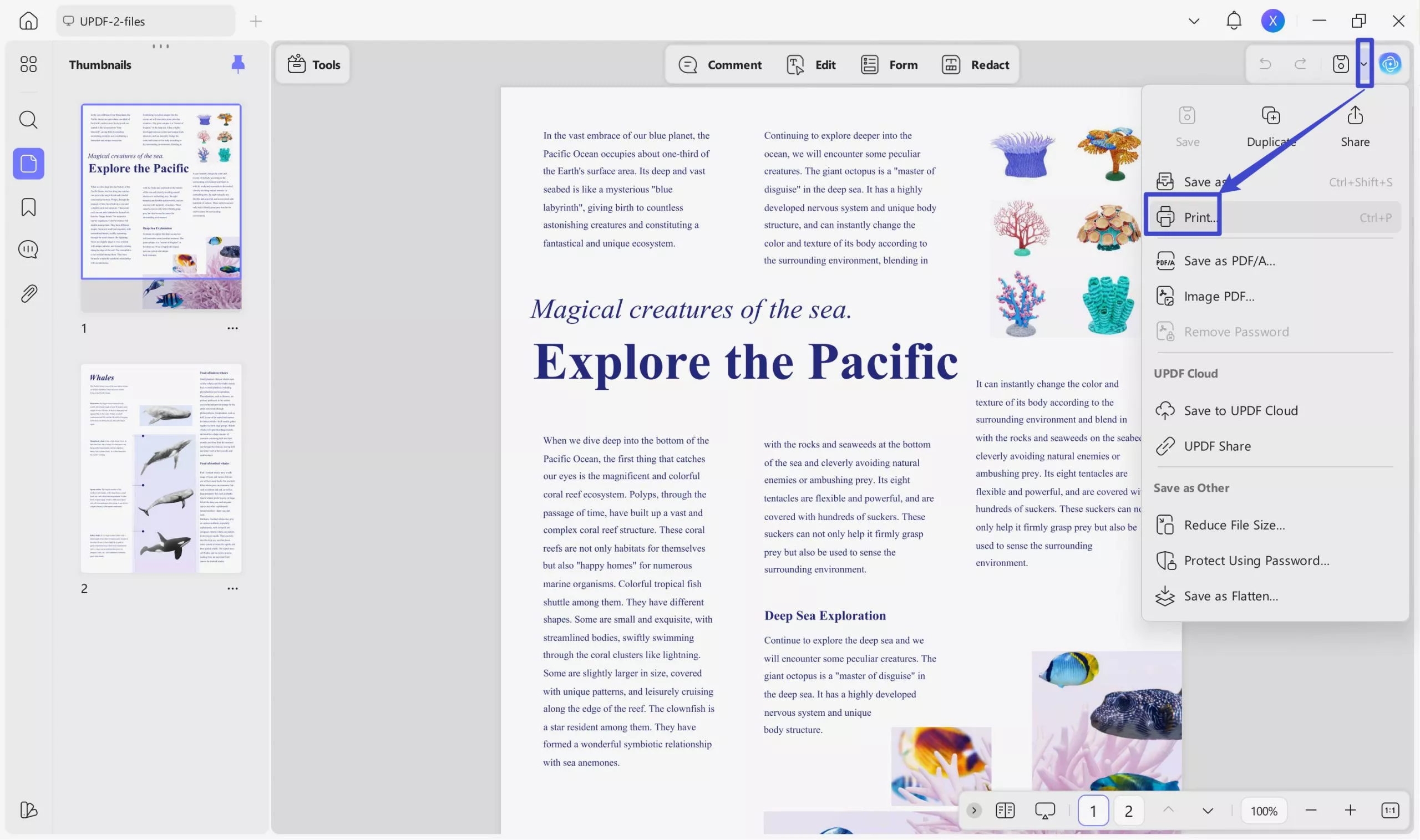
Task: Select the Redact tool
Action: [x=976, y=64]
